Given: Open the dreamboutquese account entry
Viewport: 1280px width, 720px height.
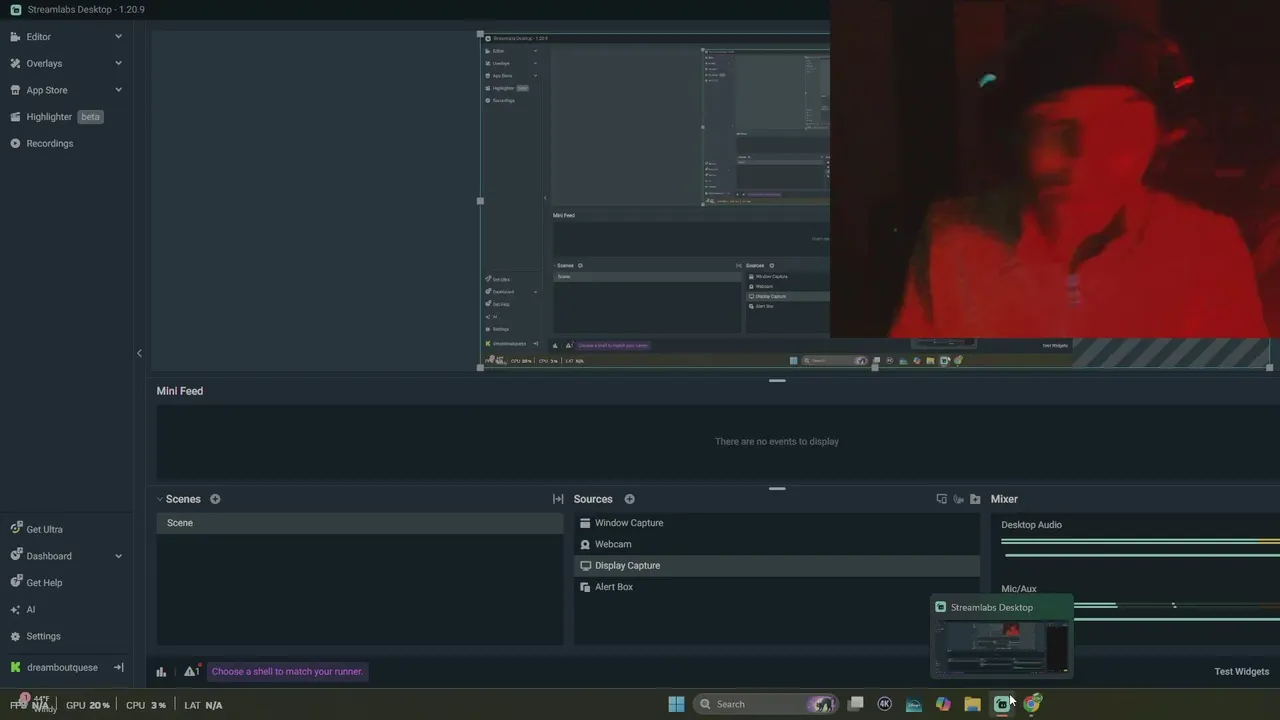Looking at the screenshot, I should coord(62,667).
